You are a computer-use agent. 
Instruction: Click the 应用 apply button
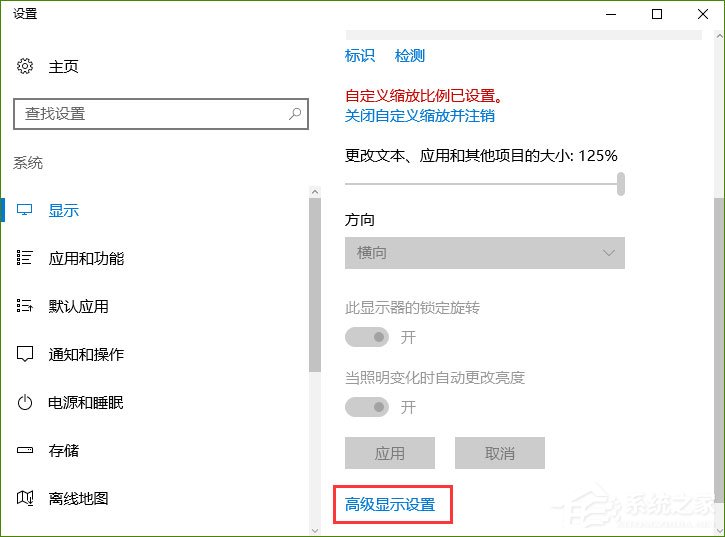pyautogui.click(x=389, y=453)
